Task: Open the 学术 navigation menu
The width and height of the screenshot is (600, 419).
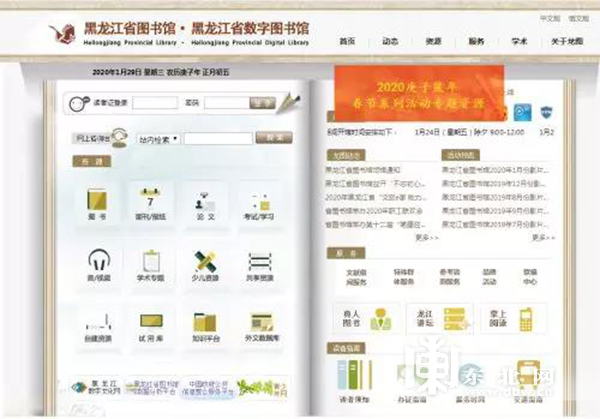Action: click(519, 41)
